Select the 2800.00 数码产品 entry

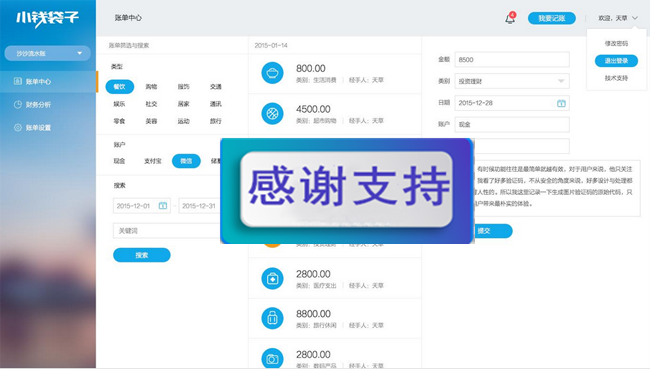point(335,354)
